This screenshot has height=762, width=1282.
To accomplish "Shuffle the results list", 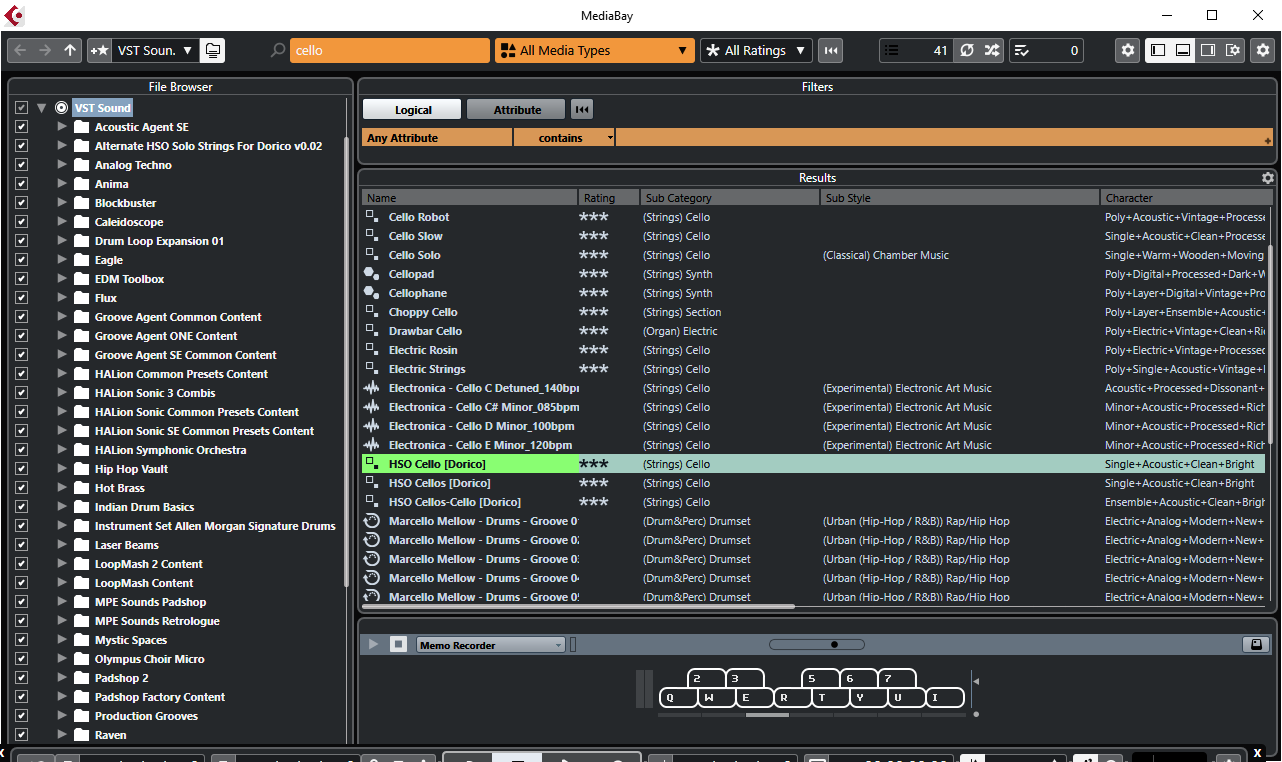I will (991, 50).
